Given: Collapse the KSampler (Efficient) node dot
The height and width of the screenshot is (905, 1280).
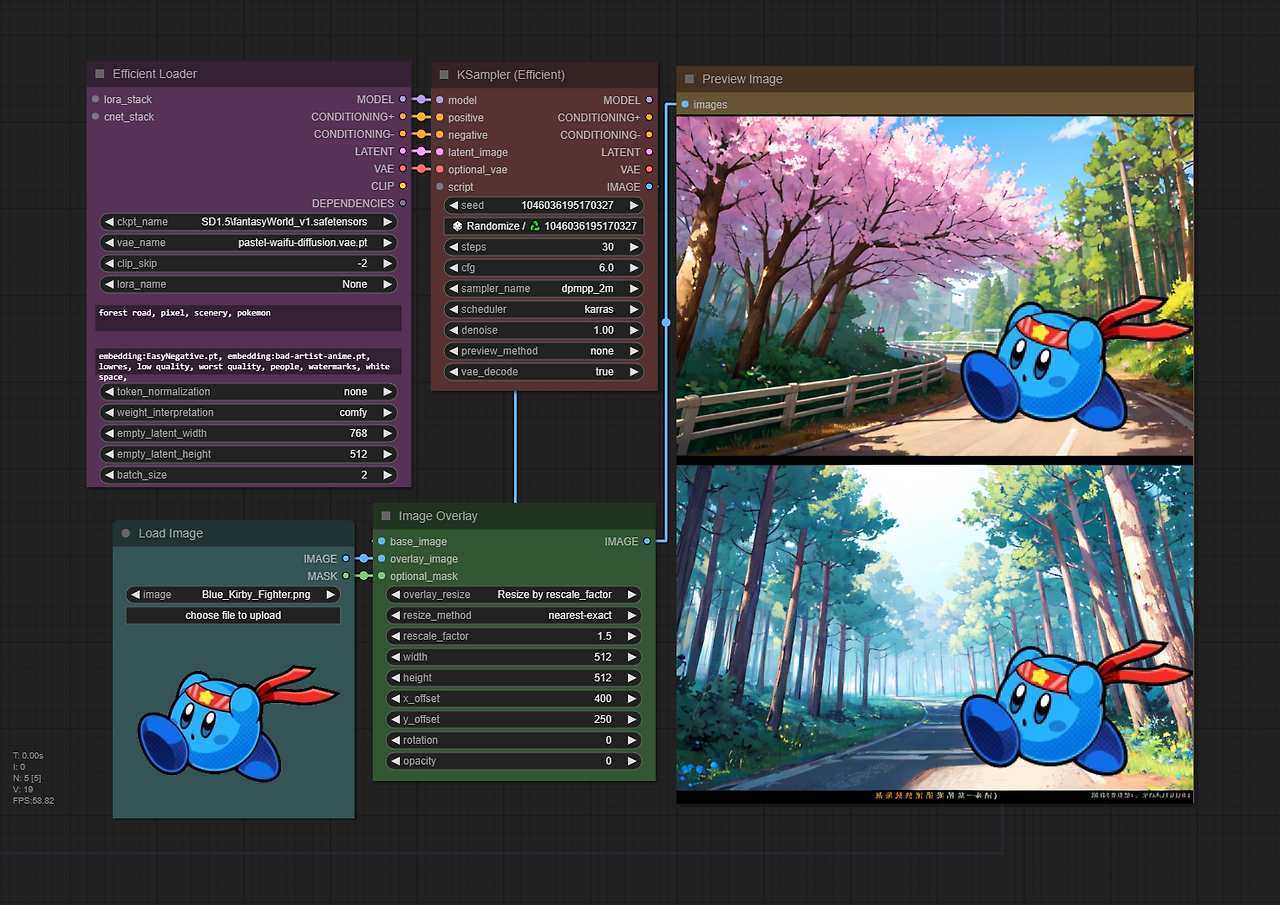Looking at the screenshot, I should 444,75.
